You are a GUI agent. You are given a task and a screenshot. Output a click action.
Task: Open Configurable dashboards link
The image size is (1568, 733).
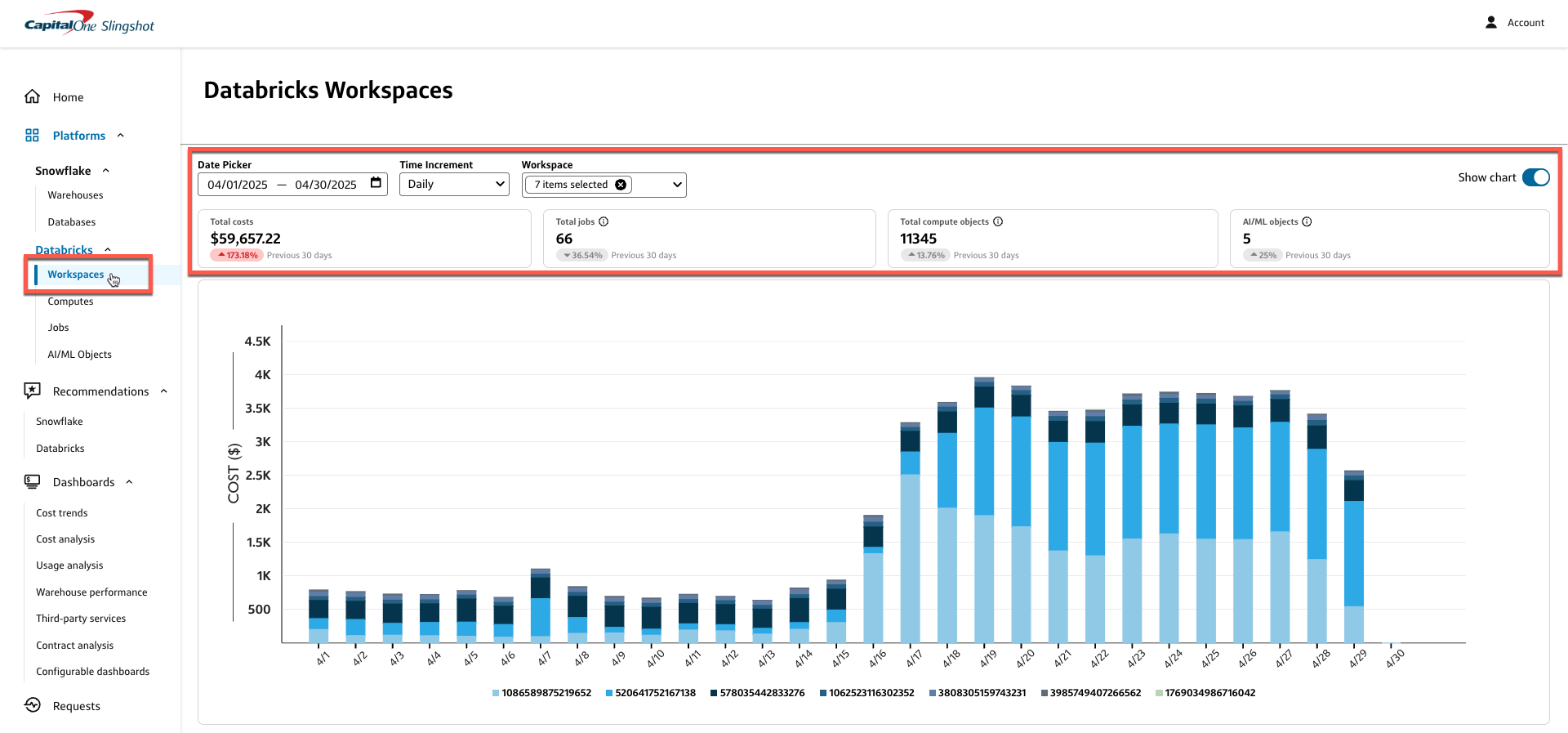[92, 672]
